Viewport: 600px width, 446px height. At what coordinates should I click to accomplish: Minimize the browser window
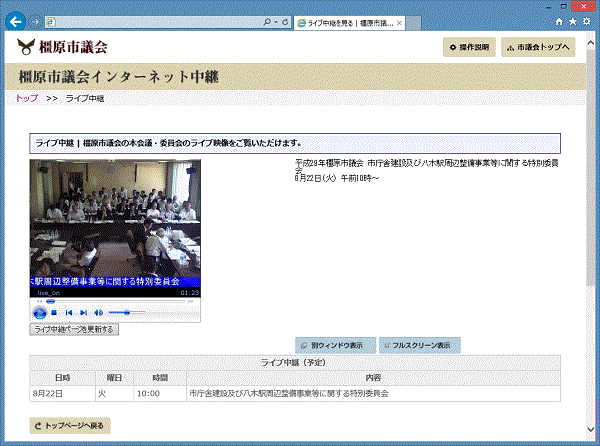tap(548, 7)
